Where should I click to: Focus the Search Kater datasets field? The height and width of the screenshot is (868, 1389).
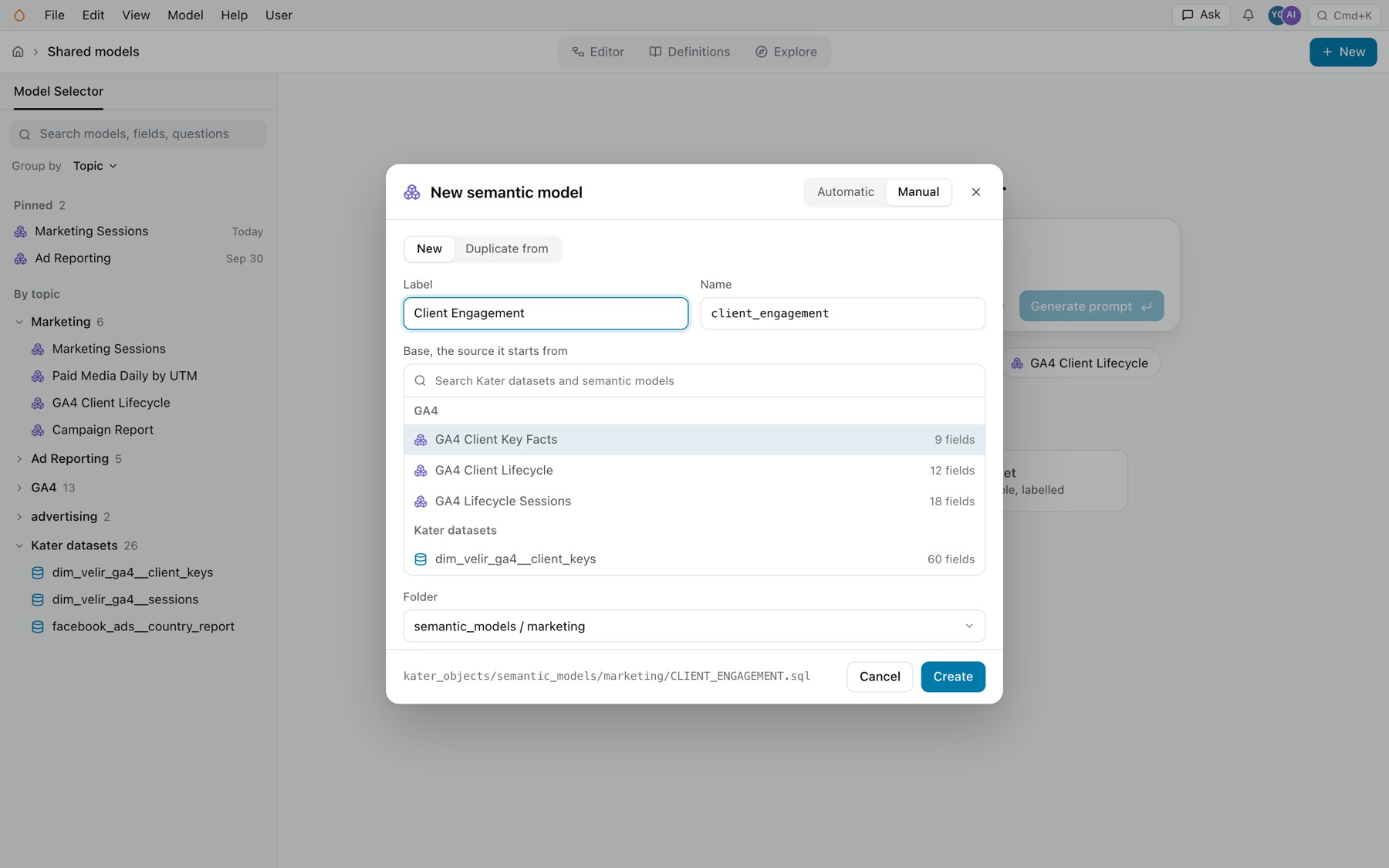point(694,380)
